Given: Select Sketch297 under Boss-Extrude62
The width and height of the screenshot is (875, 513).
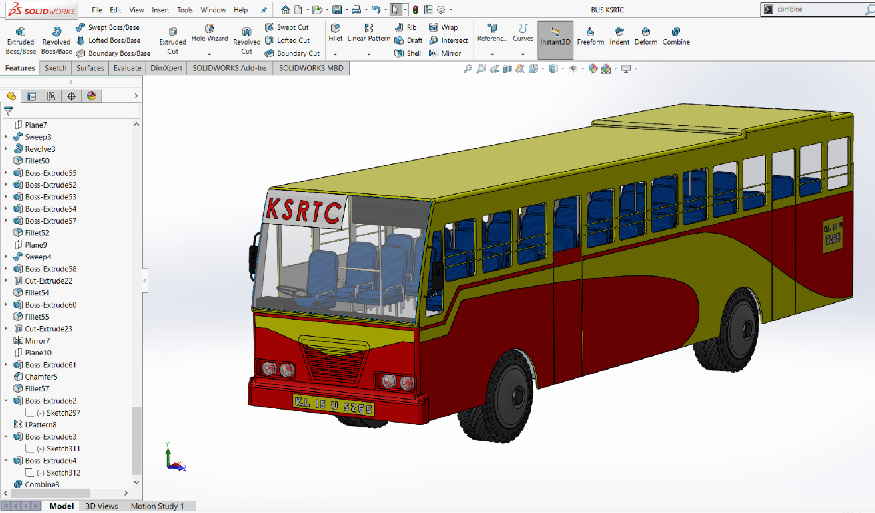Looking at the screenshot, I should coord(53,413).
